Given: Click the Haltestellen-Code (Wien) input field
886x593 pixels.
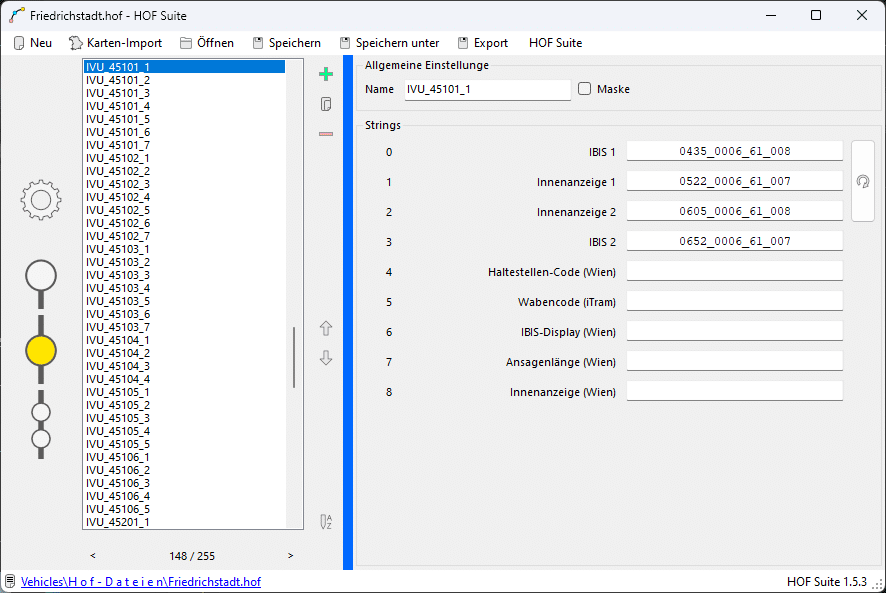Looking at the screenshot, I should tap(734, 271).
